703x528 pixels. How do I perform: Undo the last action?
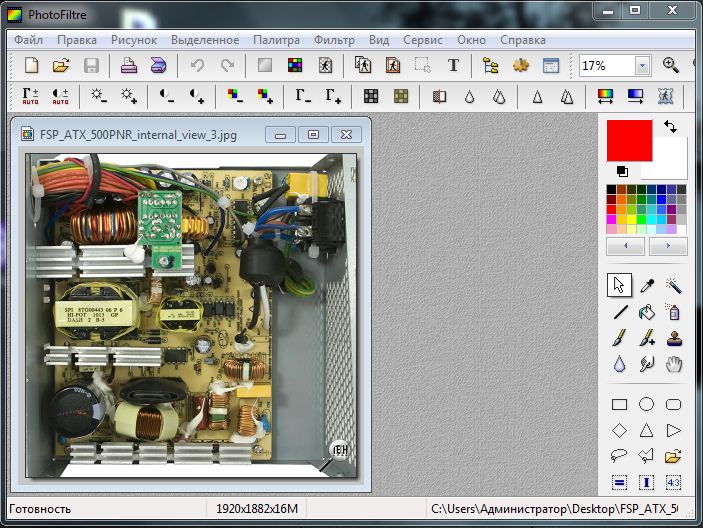click(197, 65)
